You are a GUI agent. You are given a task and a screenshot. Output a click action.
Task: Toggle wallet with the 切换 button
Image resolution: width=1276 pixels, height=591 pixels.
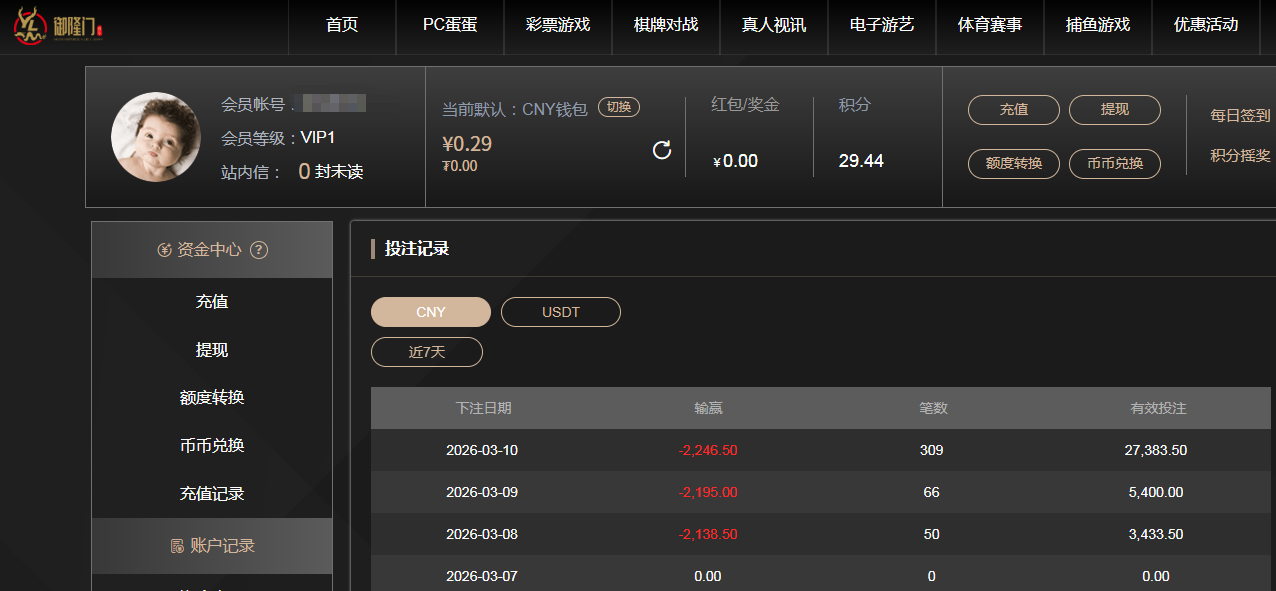619,107
